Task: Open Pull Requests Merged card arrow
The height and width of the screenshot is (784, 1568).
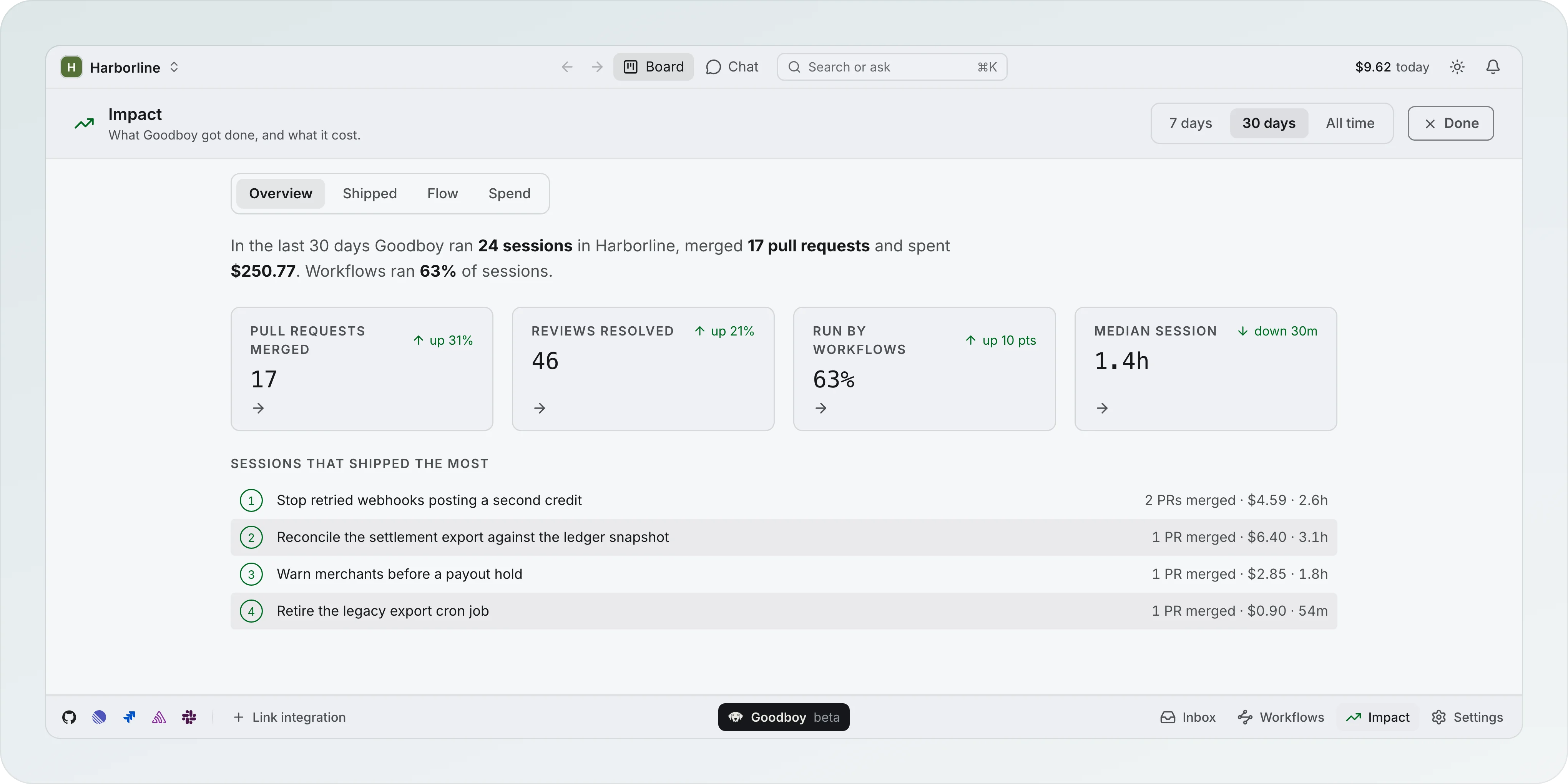Action: 258,408
